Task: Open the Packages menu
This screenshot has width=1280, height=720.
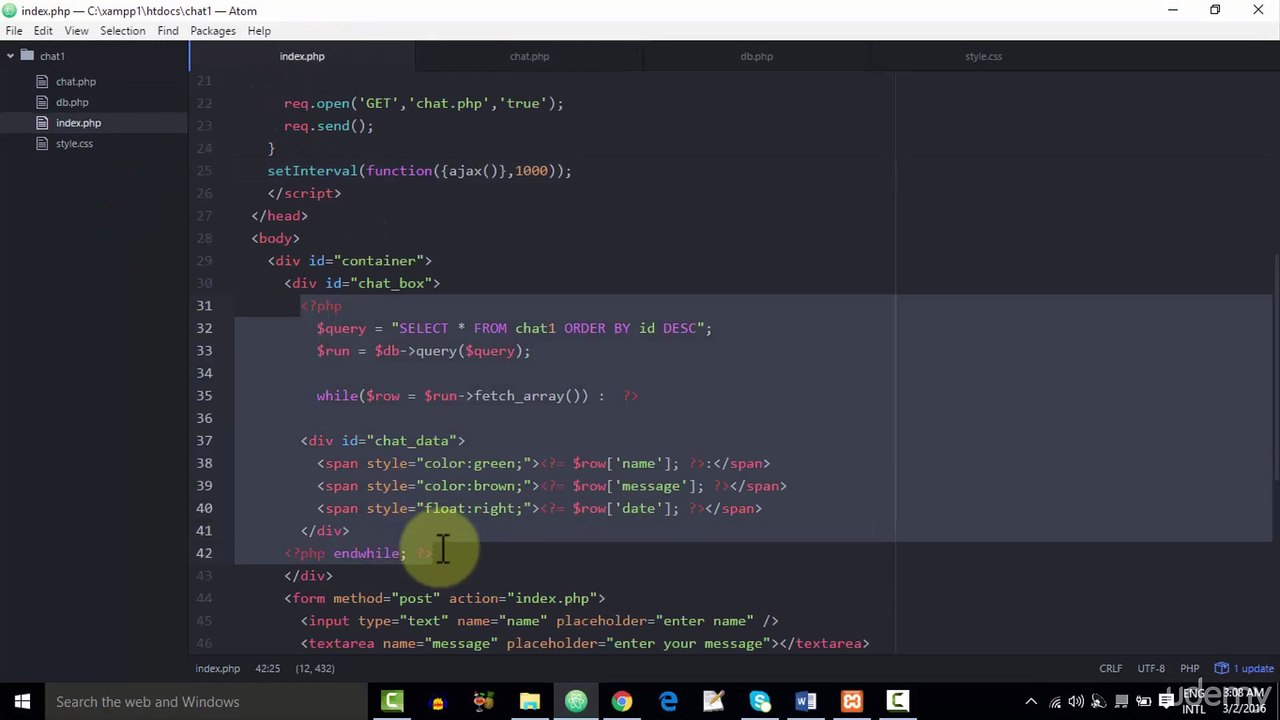Action: point(213,31)
